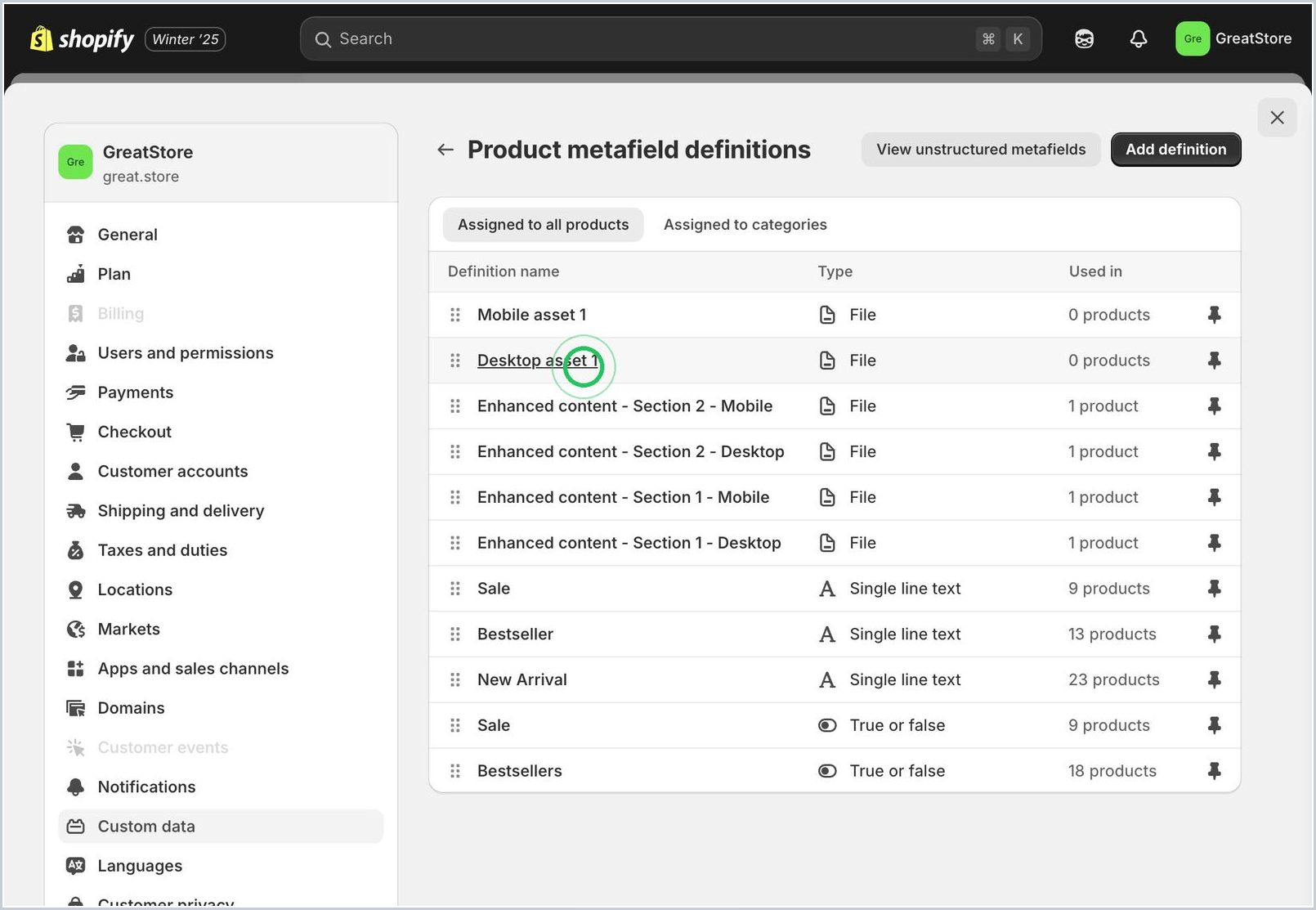Toggle pin for Bestseller row

click(x=1214, y=634)
